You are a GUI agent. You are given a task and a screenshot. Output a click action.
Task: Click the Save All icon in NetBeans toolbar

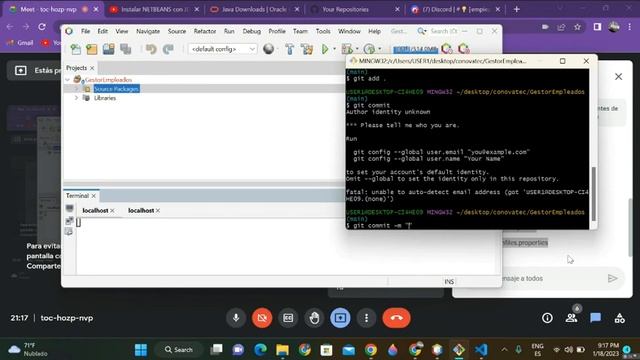pyautogui.click(x=126, y=49)
